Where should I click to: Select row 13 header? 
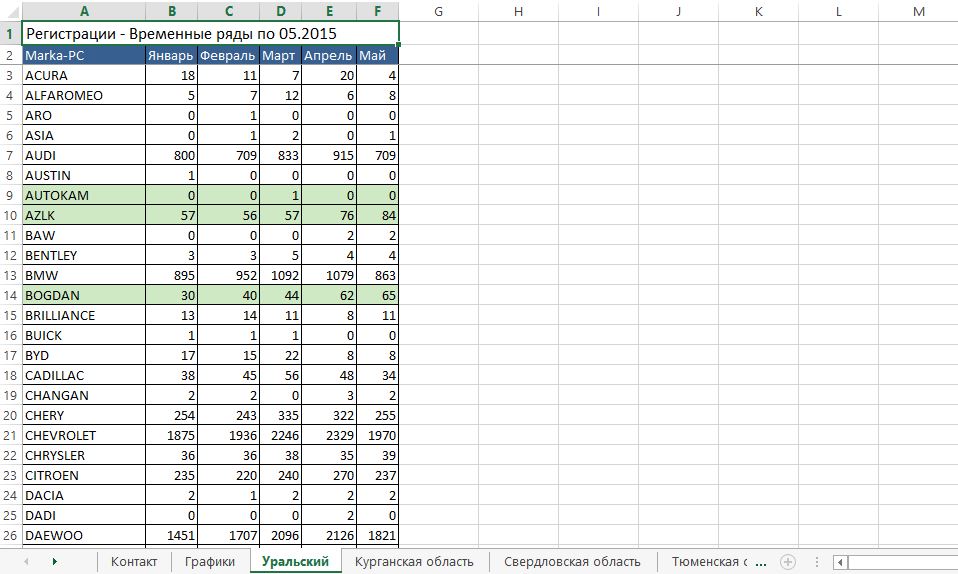pos(10,275)
